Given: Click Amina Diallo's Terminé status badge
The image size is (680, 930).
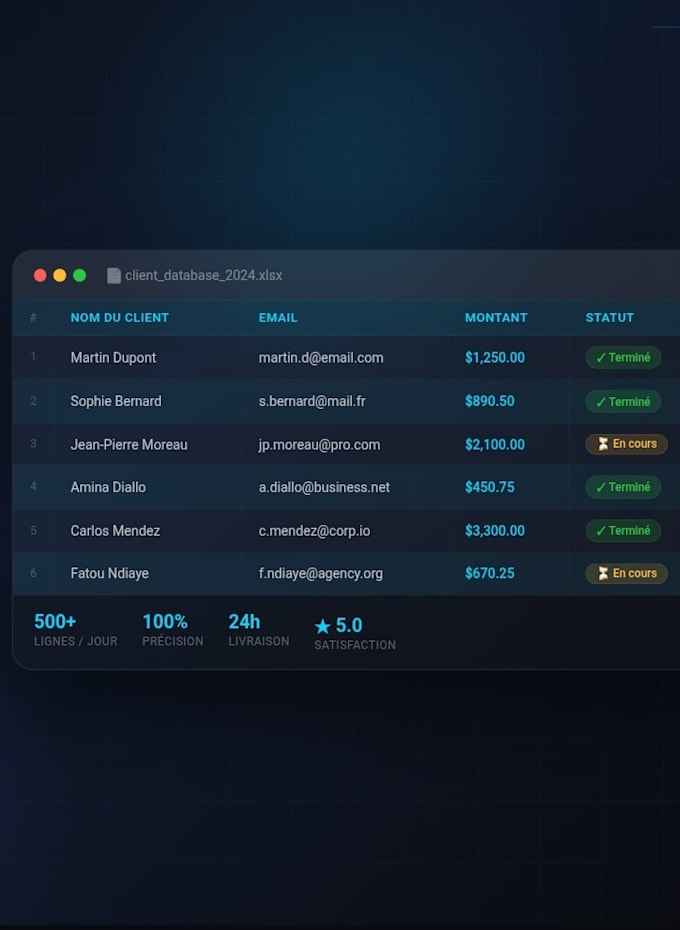Looking at the screenshot, I should coord(623,487).
